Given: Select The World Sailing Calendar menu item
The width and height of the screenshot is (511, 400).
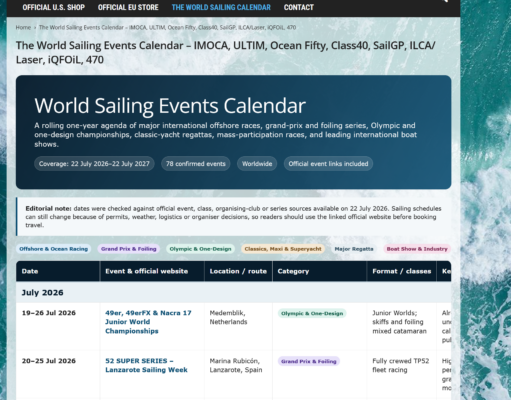Looking at the screenshot, I should [x=221, y=7].
